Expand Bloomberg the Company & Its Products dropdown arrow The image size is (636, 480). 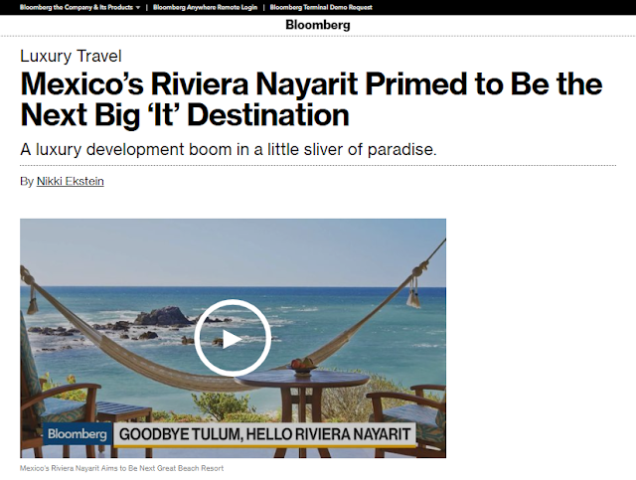[138, 7]
